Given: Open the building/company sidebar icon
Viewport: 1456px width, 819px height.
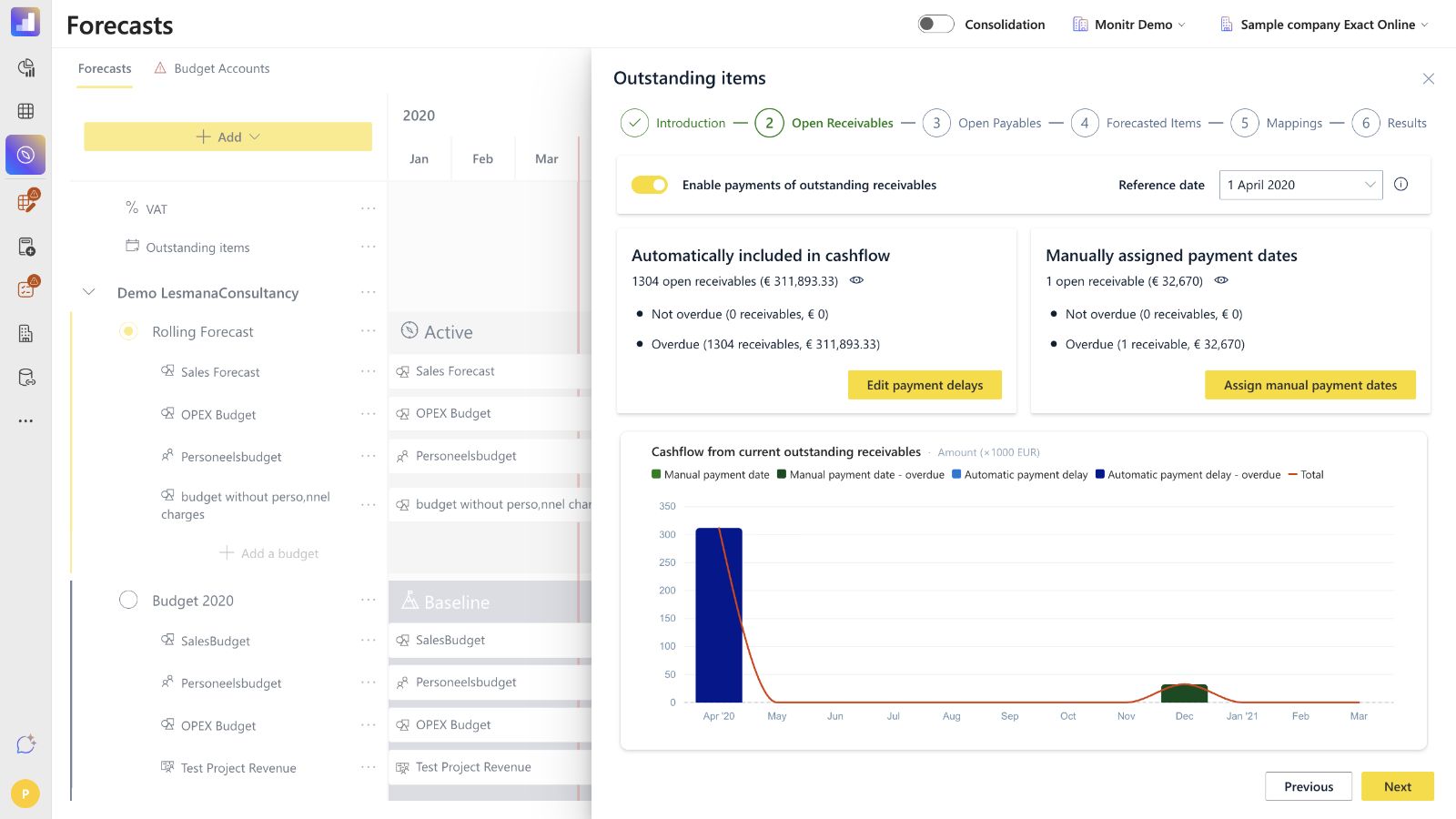Looking at the screenshot, I should pyautogui.click(x=25, y=333).
